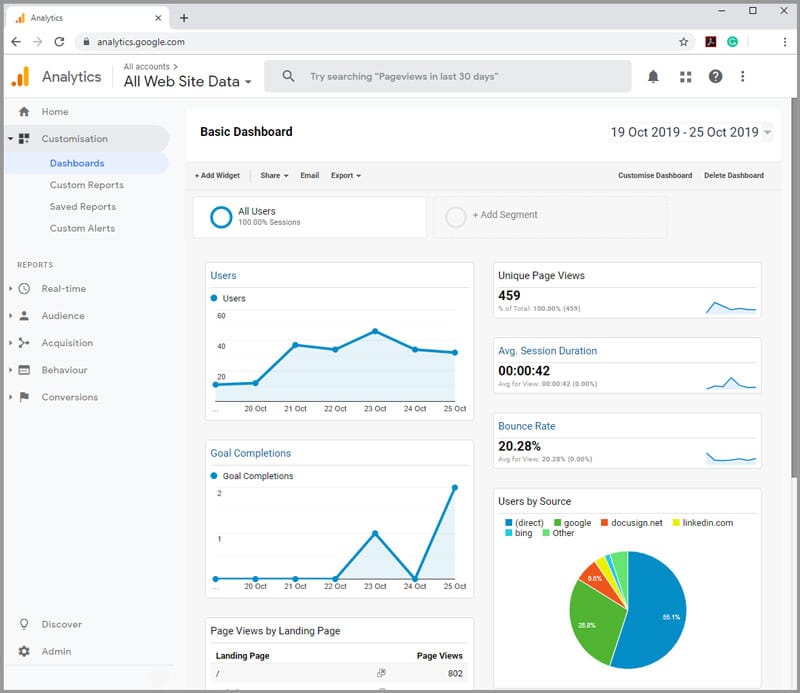The width and height of the screenshot is (800, 693).
Task: Expand the Audience reports section
Action: 63,316
